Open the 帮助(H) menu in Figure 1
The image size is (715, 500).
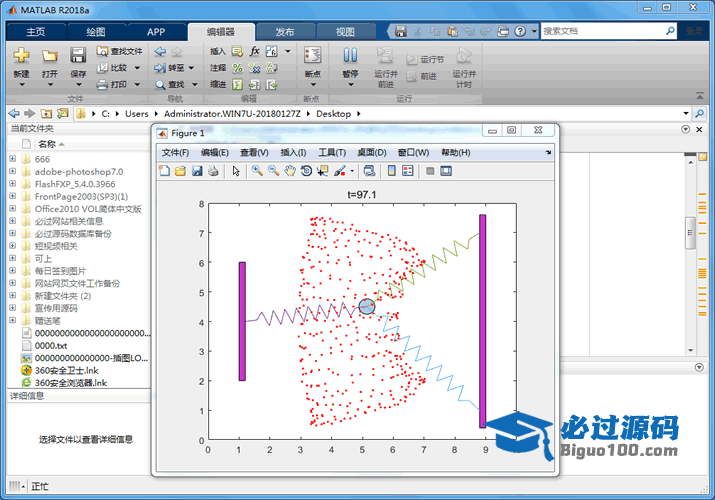point(456,152)
